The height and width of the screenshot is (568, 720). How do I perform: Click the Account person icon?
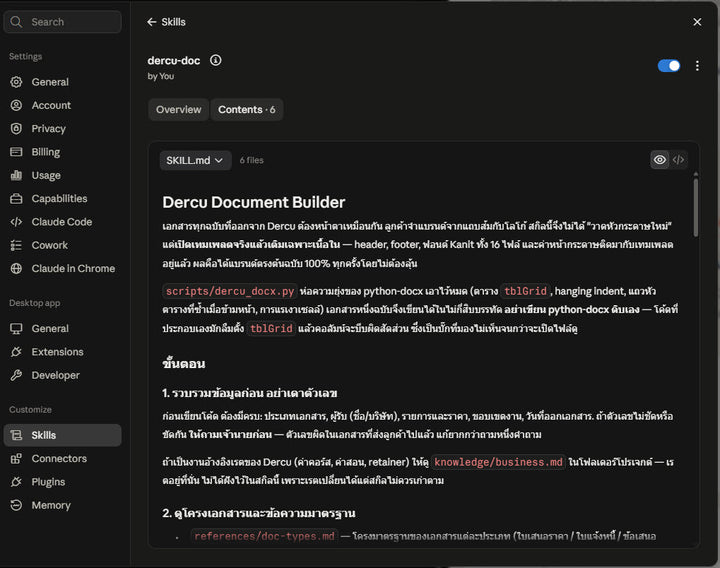[16, 105]
